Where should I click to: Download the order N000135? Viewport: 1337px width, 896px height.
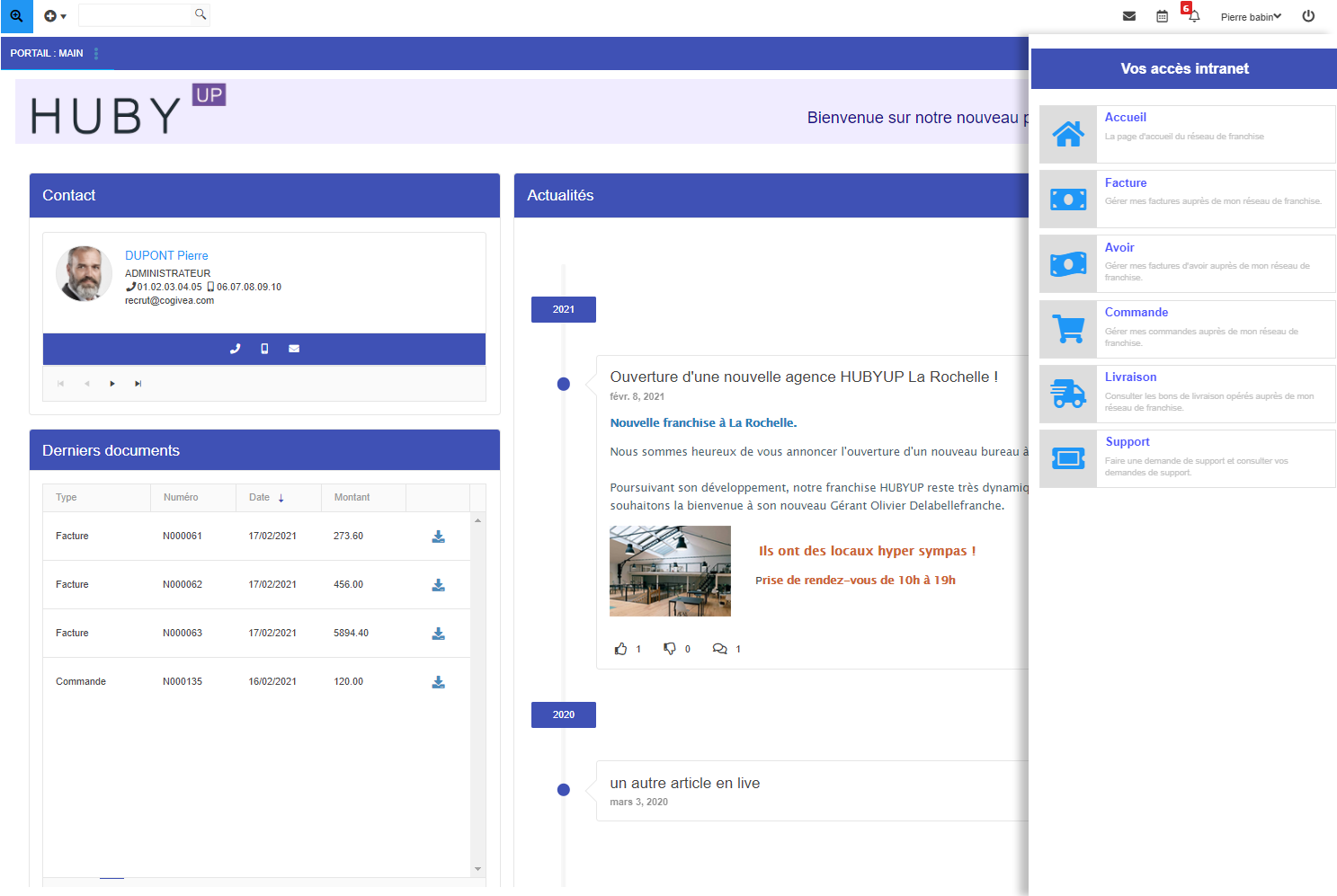coord(438,682)
